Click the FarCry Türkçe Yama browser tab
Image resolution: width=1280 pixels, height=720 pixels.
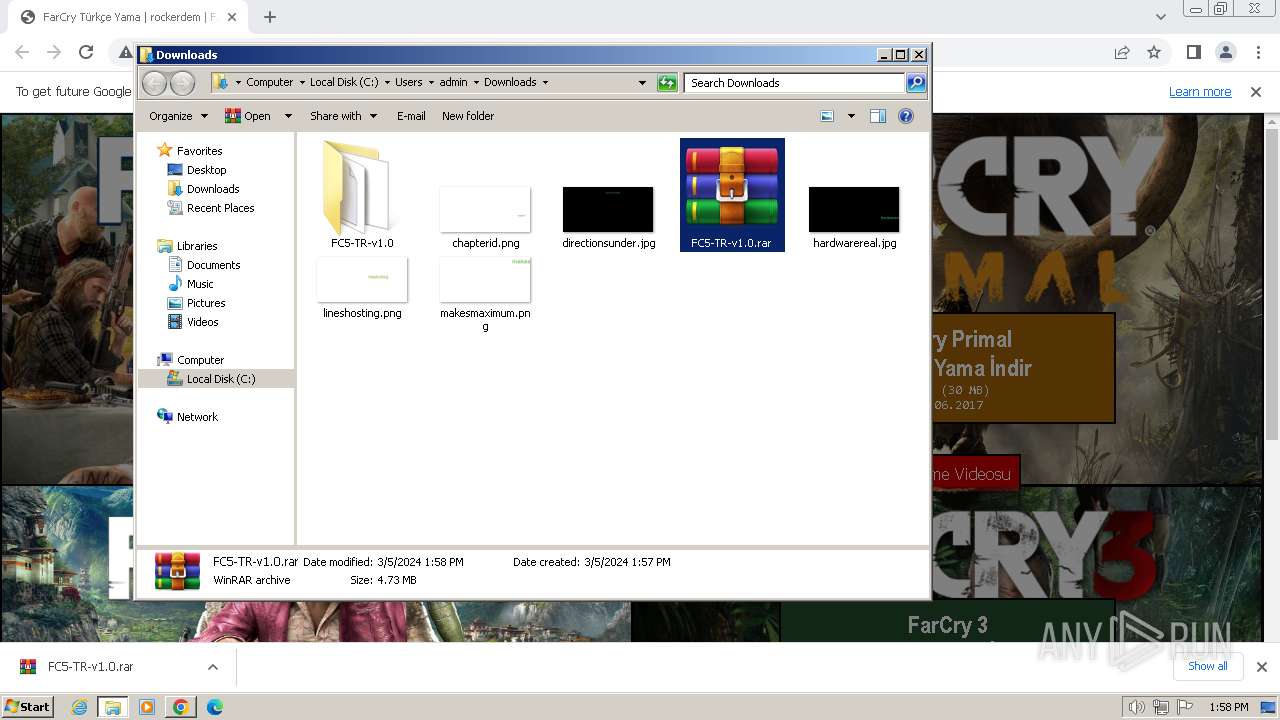[x=127, y=17]
